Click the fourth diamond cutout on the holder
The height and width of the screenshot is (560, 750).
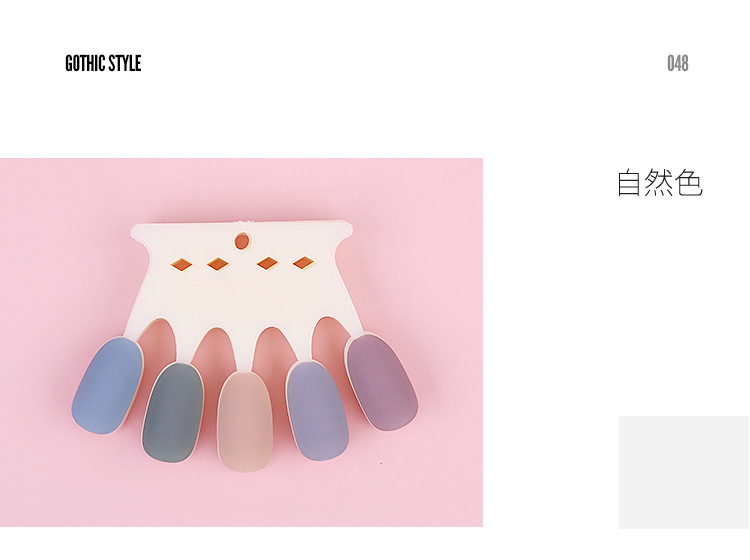(x=304, y=263)
